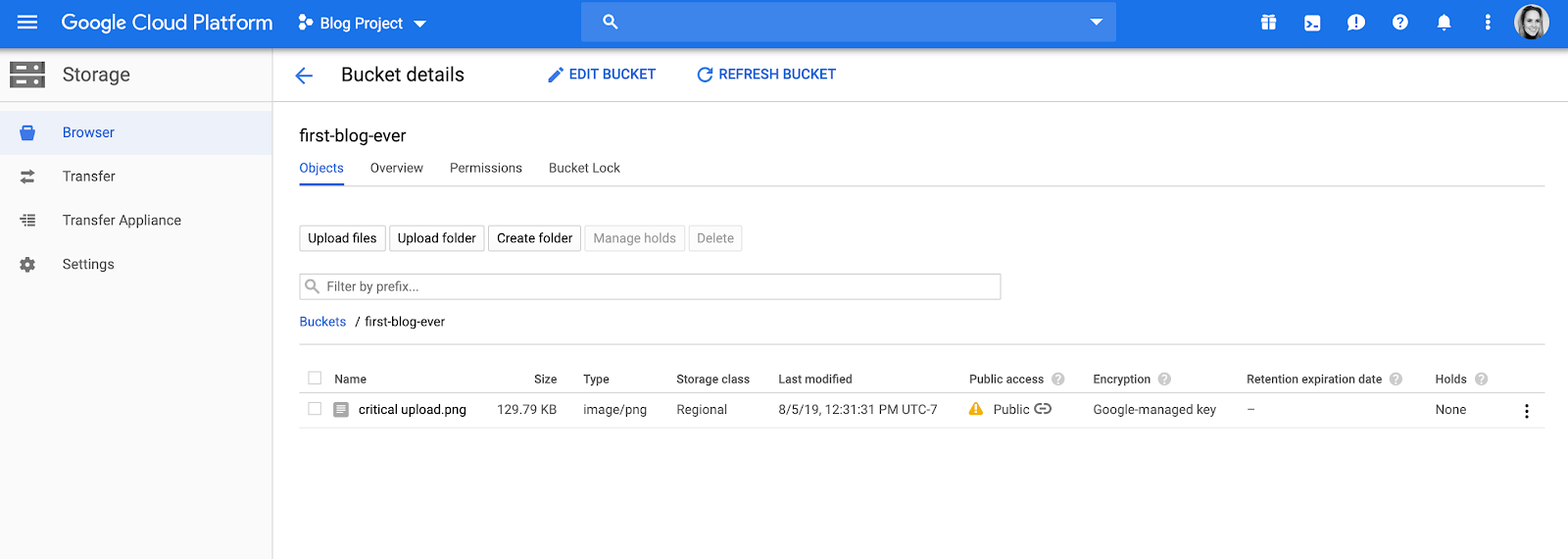1568x559 pixels.
Task: Open the hamburger navigation menu
Action: [27, 23]
